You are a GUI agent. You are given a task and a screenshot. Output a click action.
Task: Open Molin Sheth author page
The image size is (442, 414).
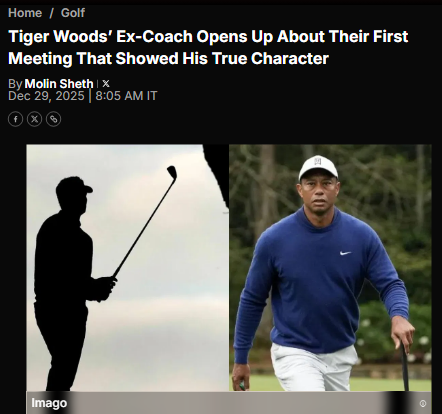pos(59,83)
